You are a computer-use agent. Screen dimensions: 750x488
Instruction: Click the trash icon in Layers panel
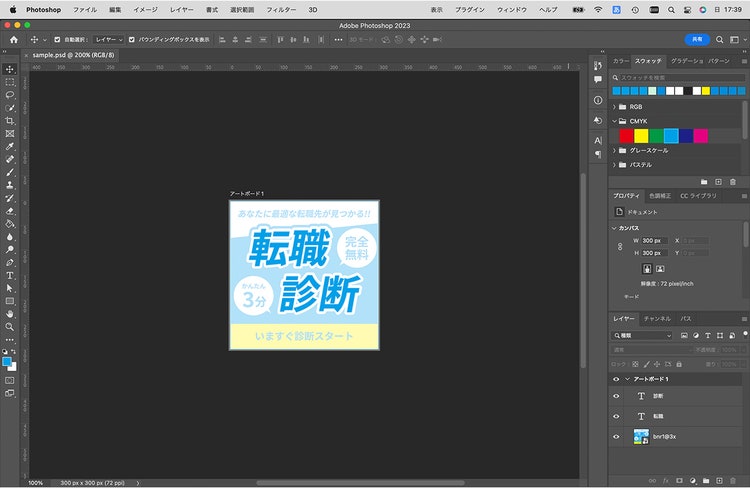(x=733, y=480)
